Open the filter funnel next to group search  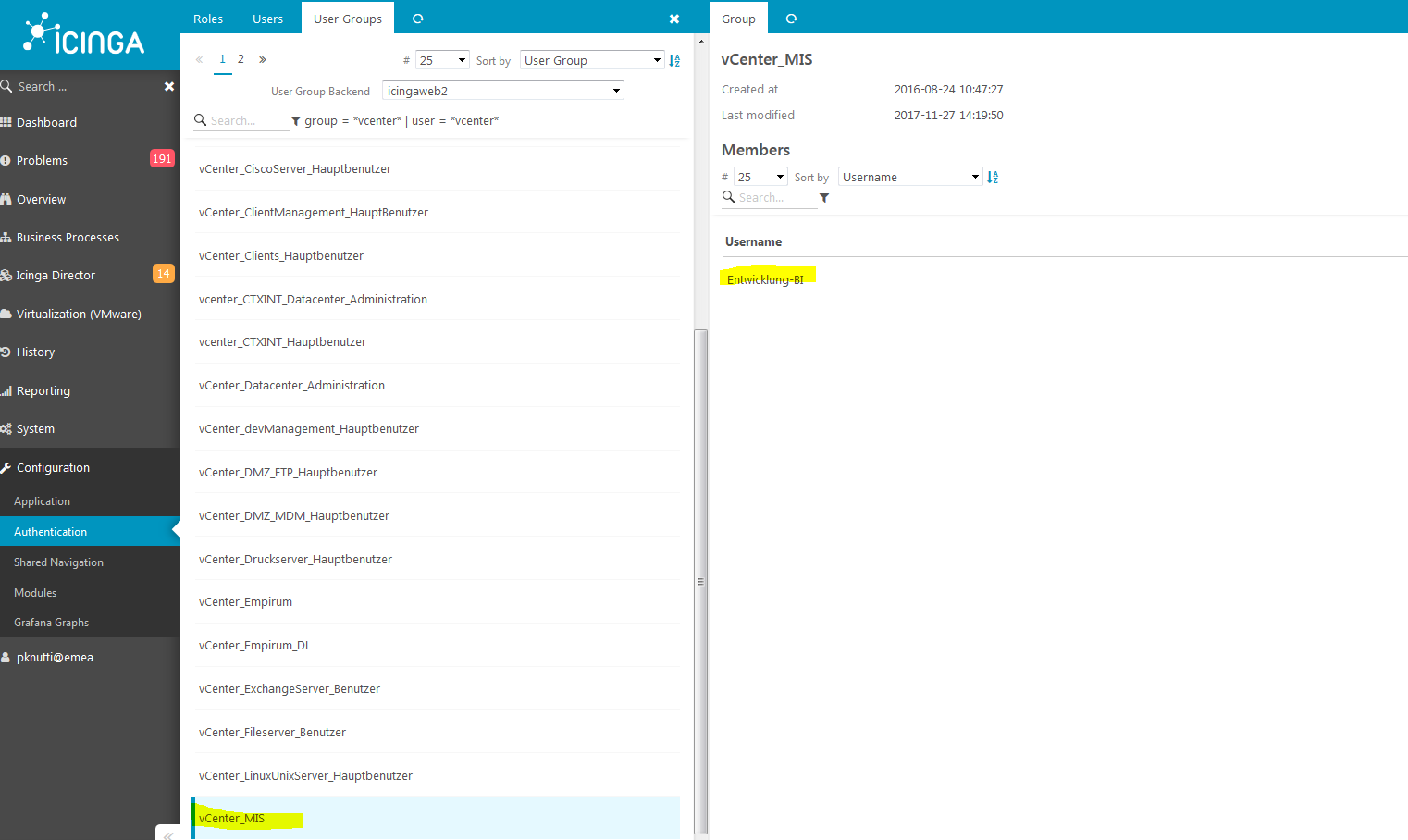(295, 120)
